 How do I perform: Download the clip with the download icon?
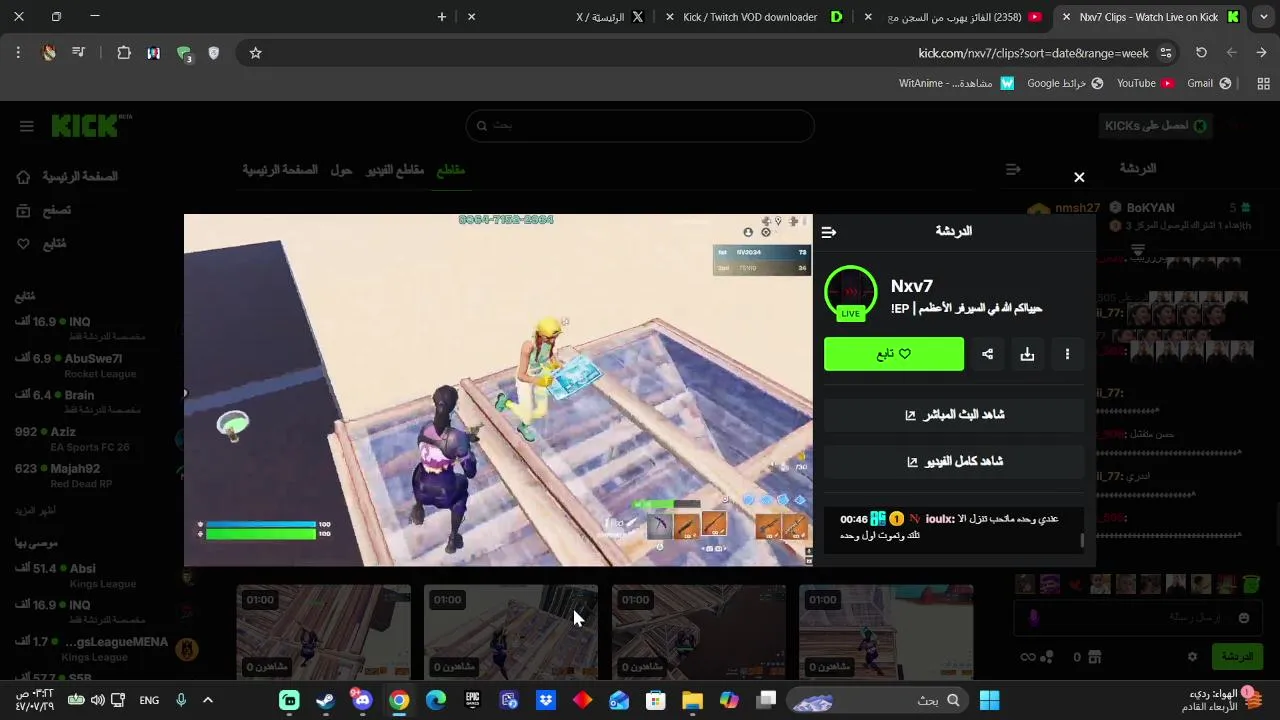coord(1027,354)
